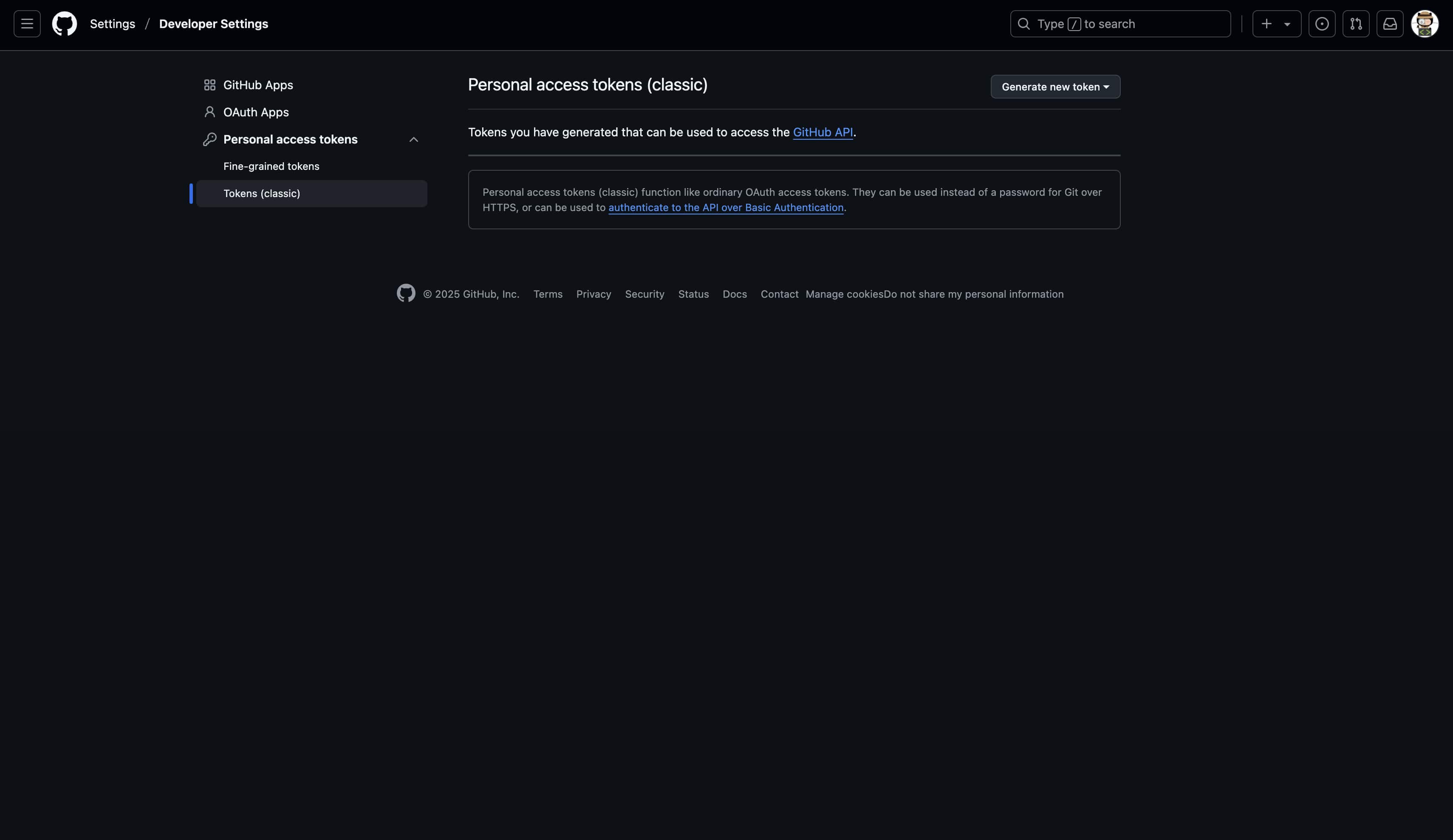
Task: Open the notifications inbox icon
Action: click(1390, 24)
